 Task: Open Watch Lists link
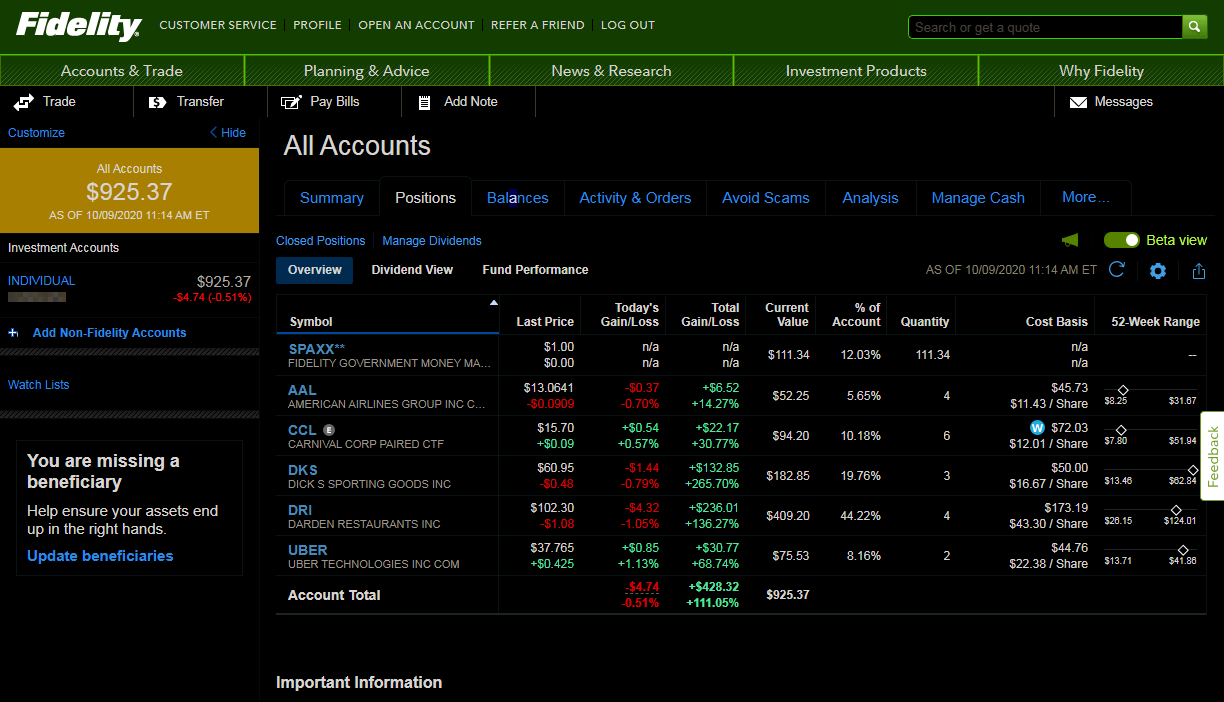[x=39, y=385]
